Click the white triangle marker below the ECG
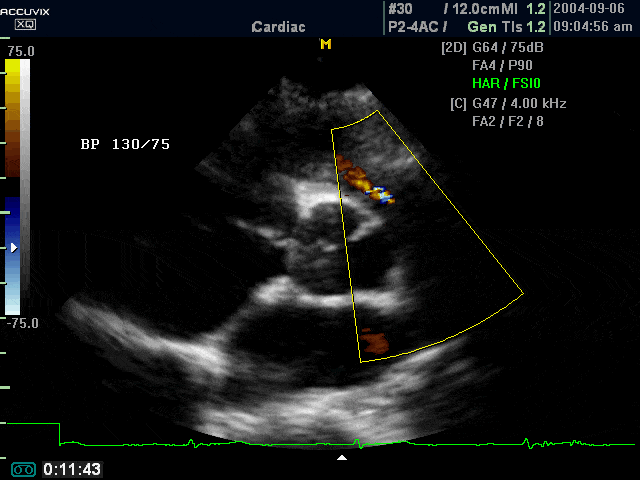640x480 pixels. coord(342,457)
